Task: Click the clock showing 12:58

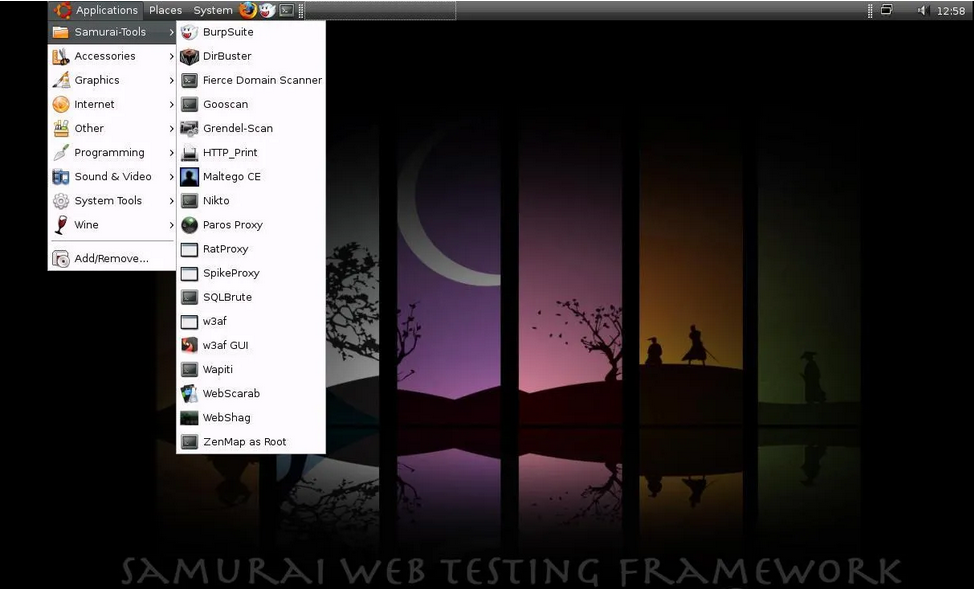Action: point(950,10)
